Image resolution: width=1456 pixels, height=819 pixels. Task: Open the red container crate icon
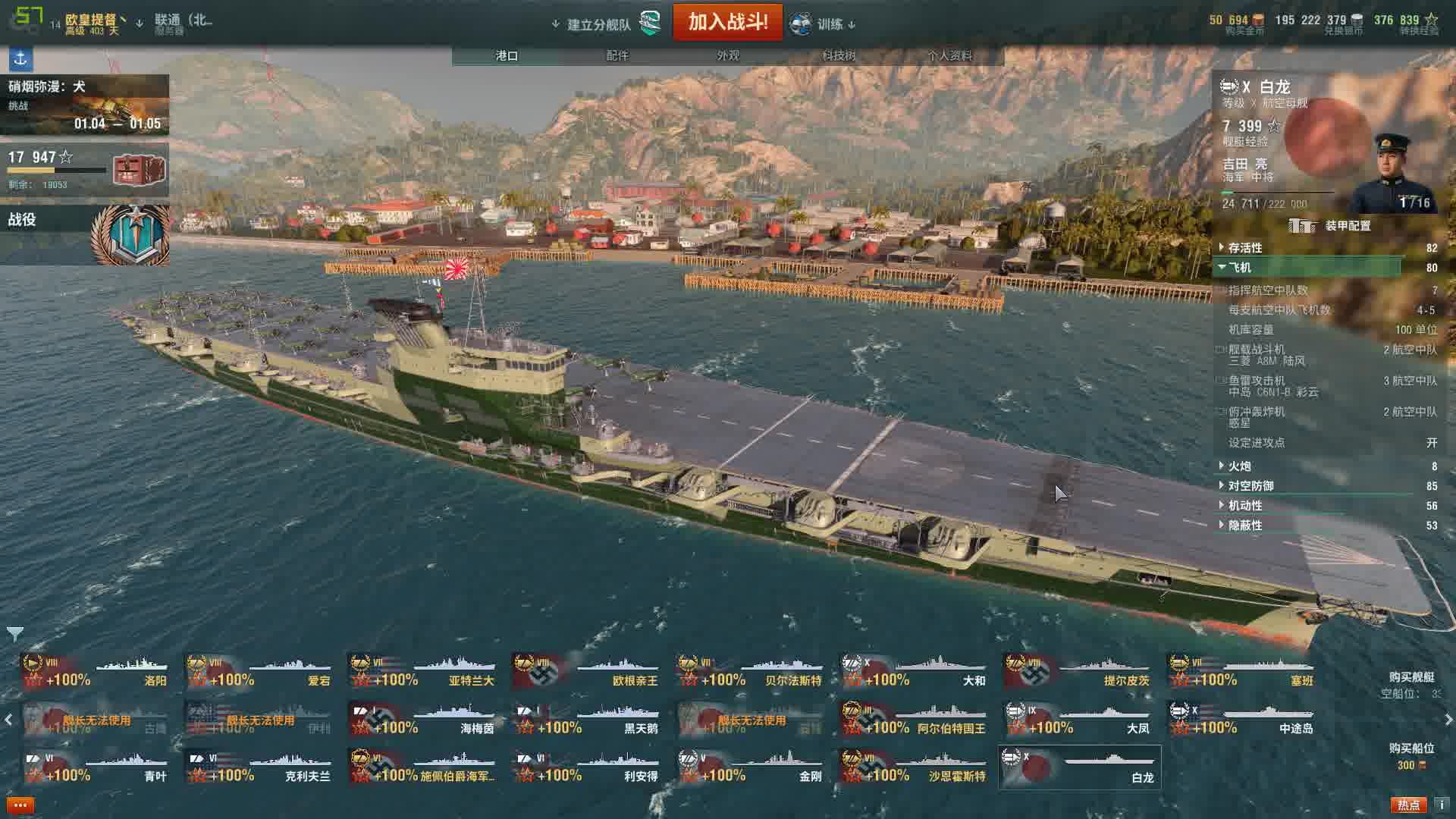click(x=139, y=170)
